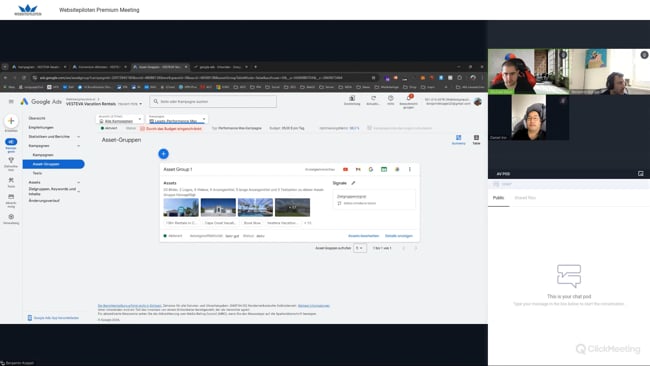650x366 pixels.
Task: Open the account avatar in Google Ads
Action: tap(478, 102)
